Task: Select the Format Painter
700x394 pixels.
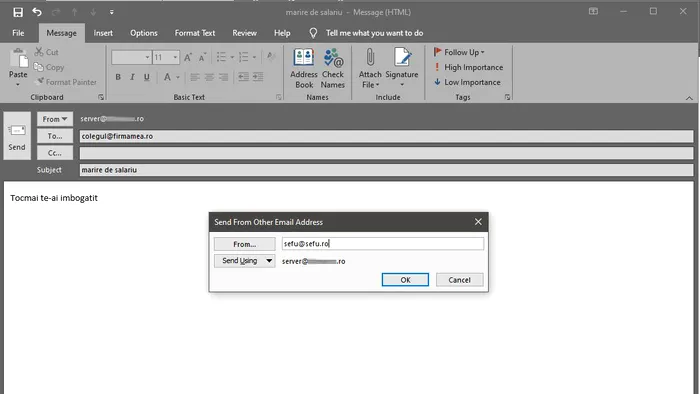Action: coord(66,82)
